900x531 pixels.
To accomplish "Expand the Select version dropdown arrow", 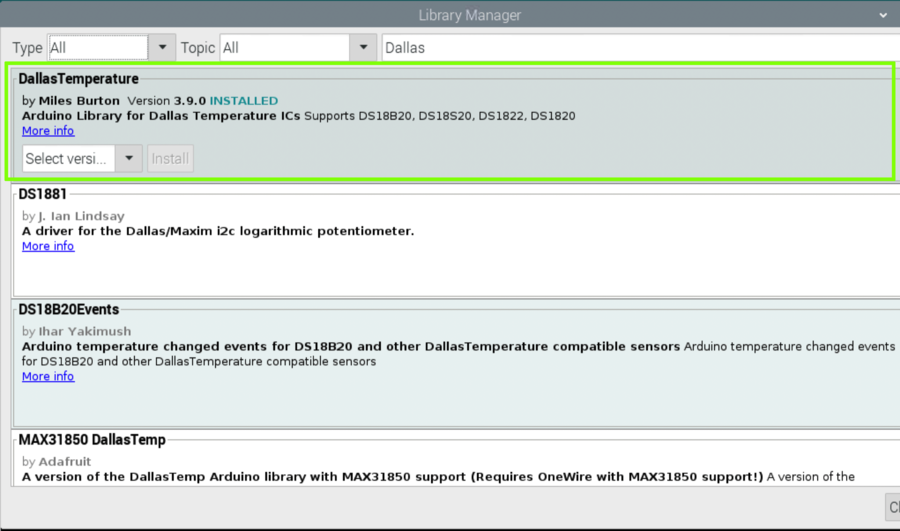I will click(x=129, y=158).
